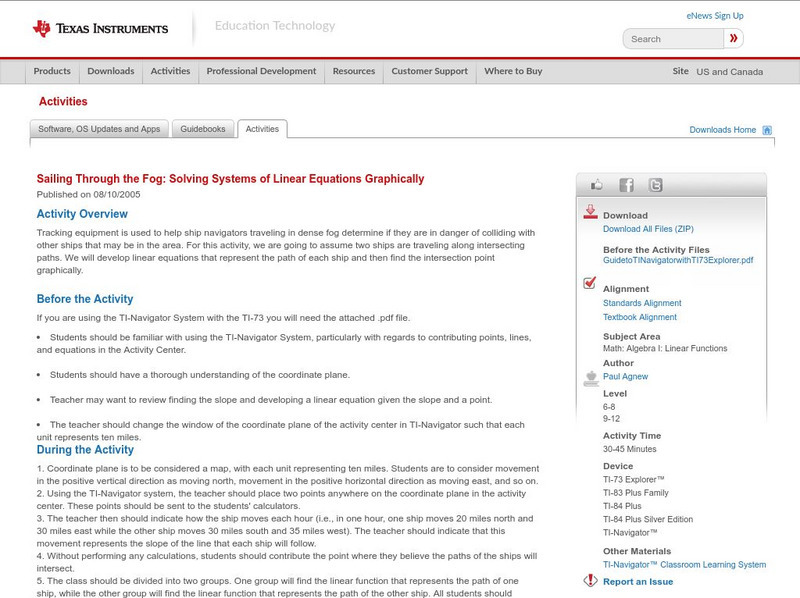Image resolution: width=800 pixels, height=598 pixels.
Task: Click the Education Technology header text
Action: [x=275, y=26]
